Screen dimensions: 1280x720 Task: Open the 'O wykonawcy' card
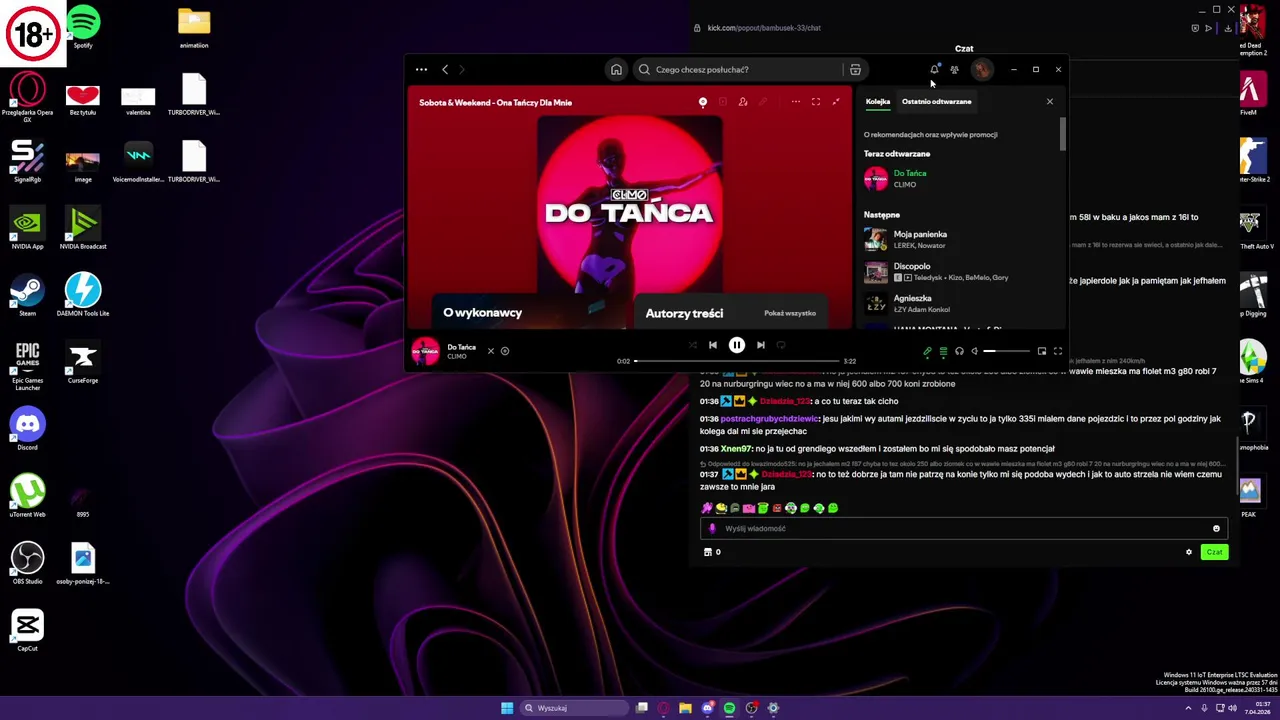pyautogui.click(x=527, y=312)
